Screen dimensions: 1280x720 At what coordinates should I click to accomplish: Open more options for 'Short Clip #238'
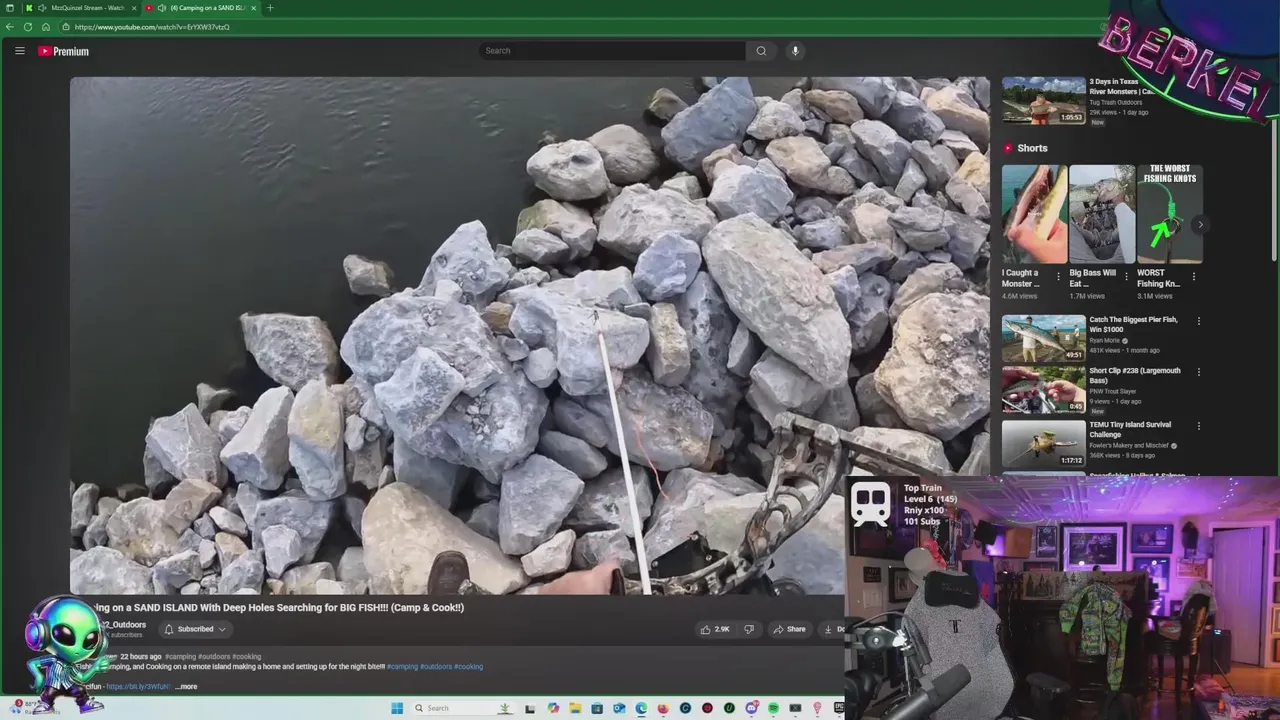click(1198, 372)
